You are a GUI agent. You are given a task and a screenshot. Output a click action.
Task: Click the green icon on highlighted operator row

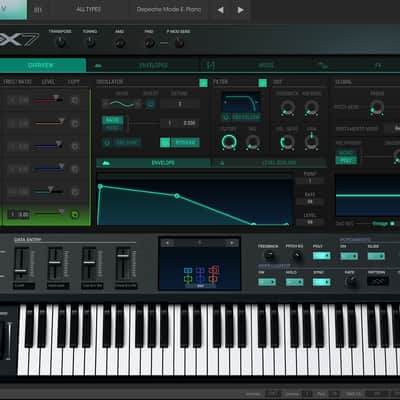(x=75, y=214)
